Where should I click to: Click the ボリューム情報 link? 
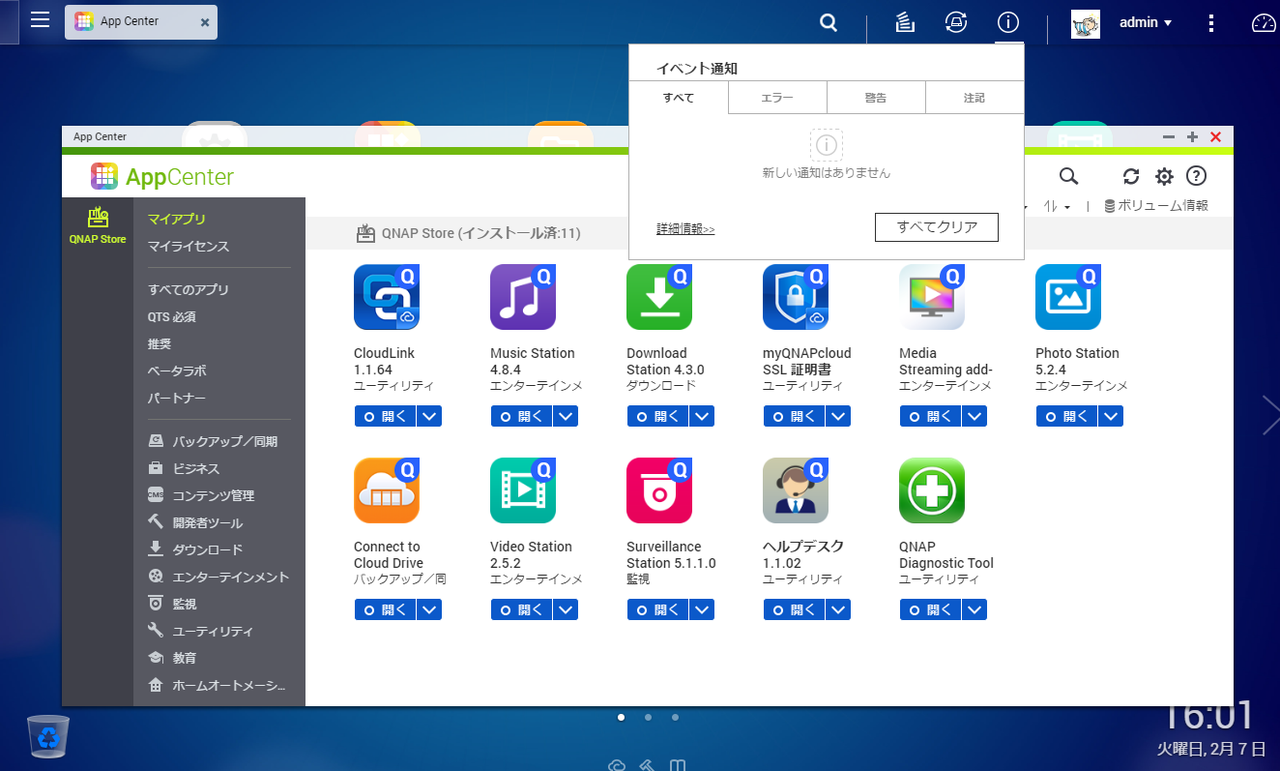(1156, 206)
